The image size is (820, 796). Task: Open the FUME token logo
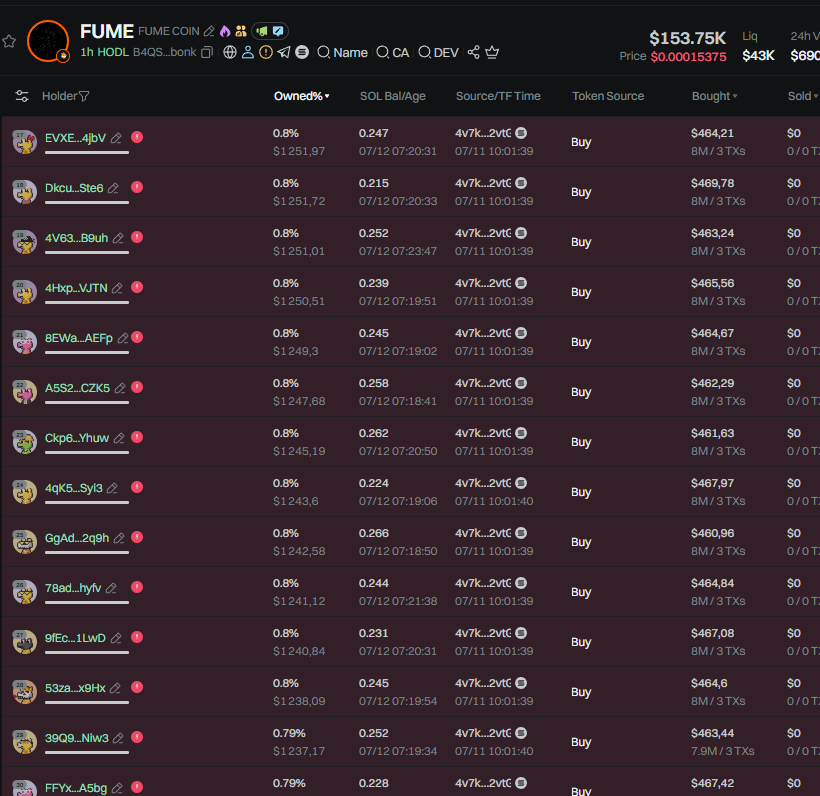[48, 41]
